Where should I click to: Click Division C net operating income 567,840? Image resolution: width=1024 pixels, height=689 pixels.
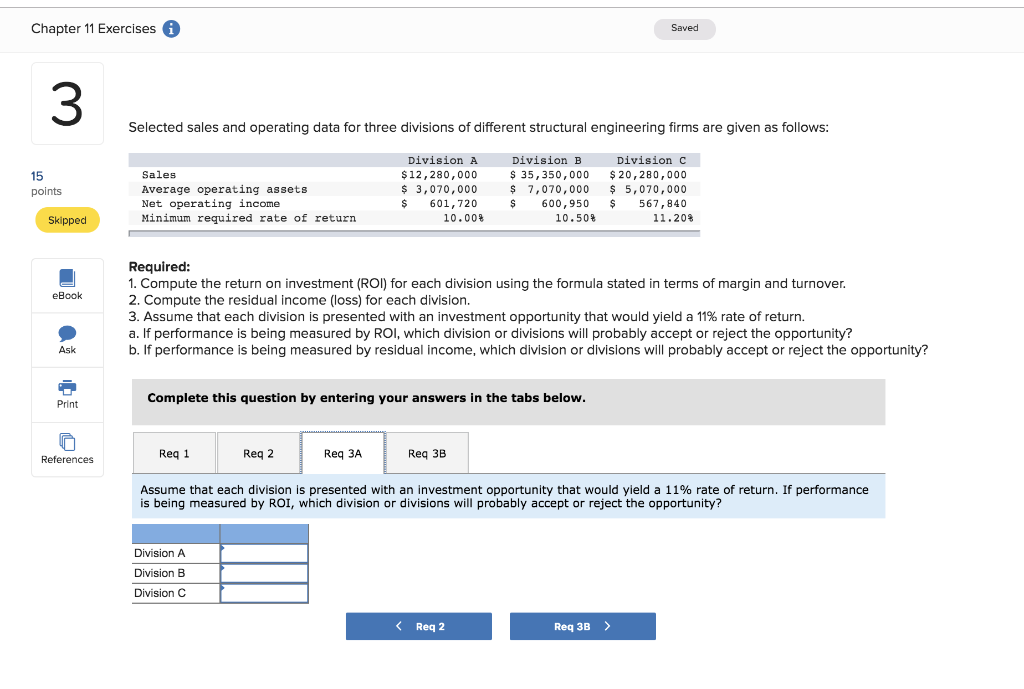click(x=662, y=204)
